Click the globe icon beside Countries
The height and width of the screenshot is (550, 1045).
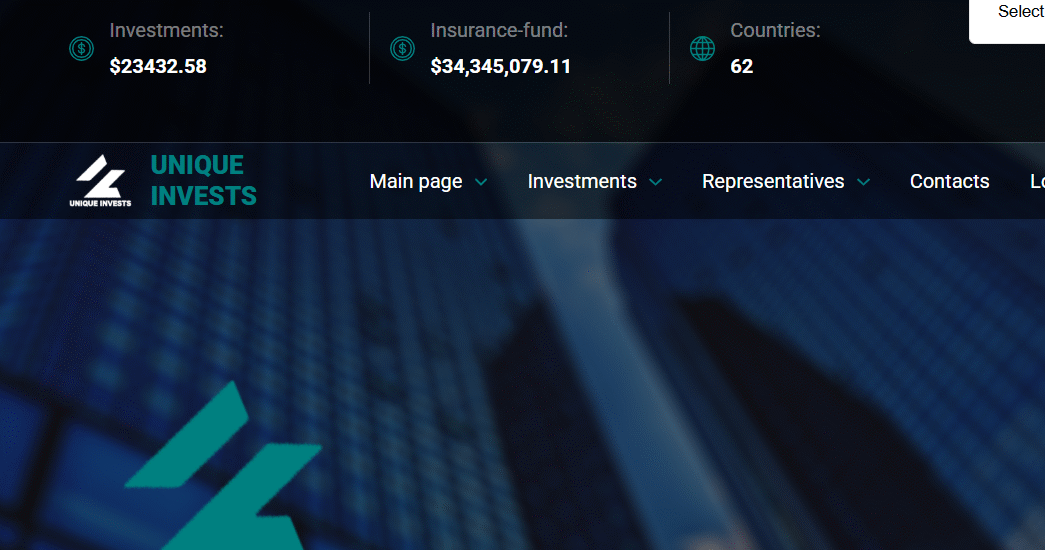pos(702,49)
